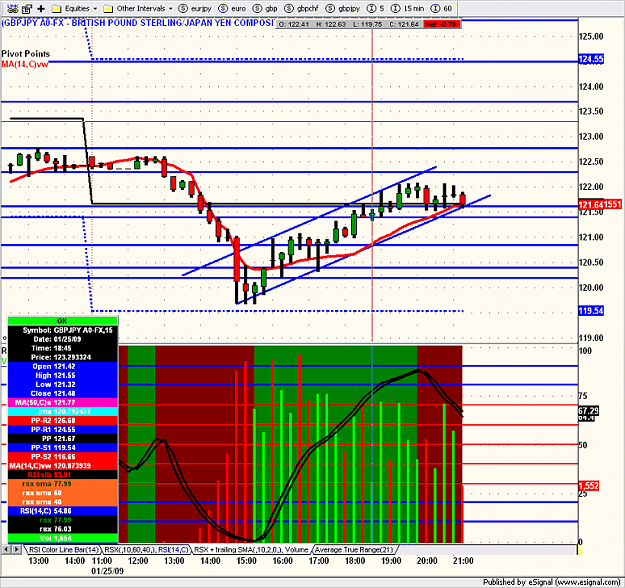This screenshot has height=588, width=625.
Task: Click the PP 121.67 row
Action: pos(63,439)
